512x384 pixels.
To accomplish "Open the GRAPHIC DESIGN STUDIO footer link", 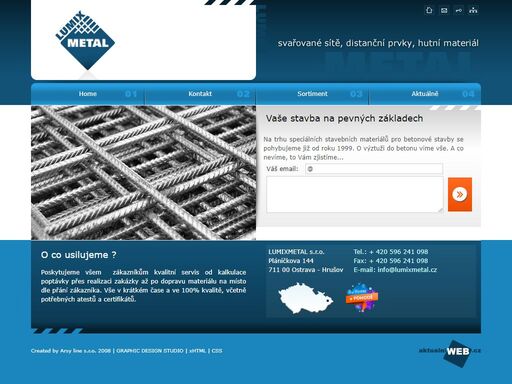I will (150, 351).
